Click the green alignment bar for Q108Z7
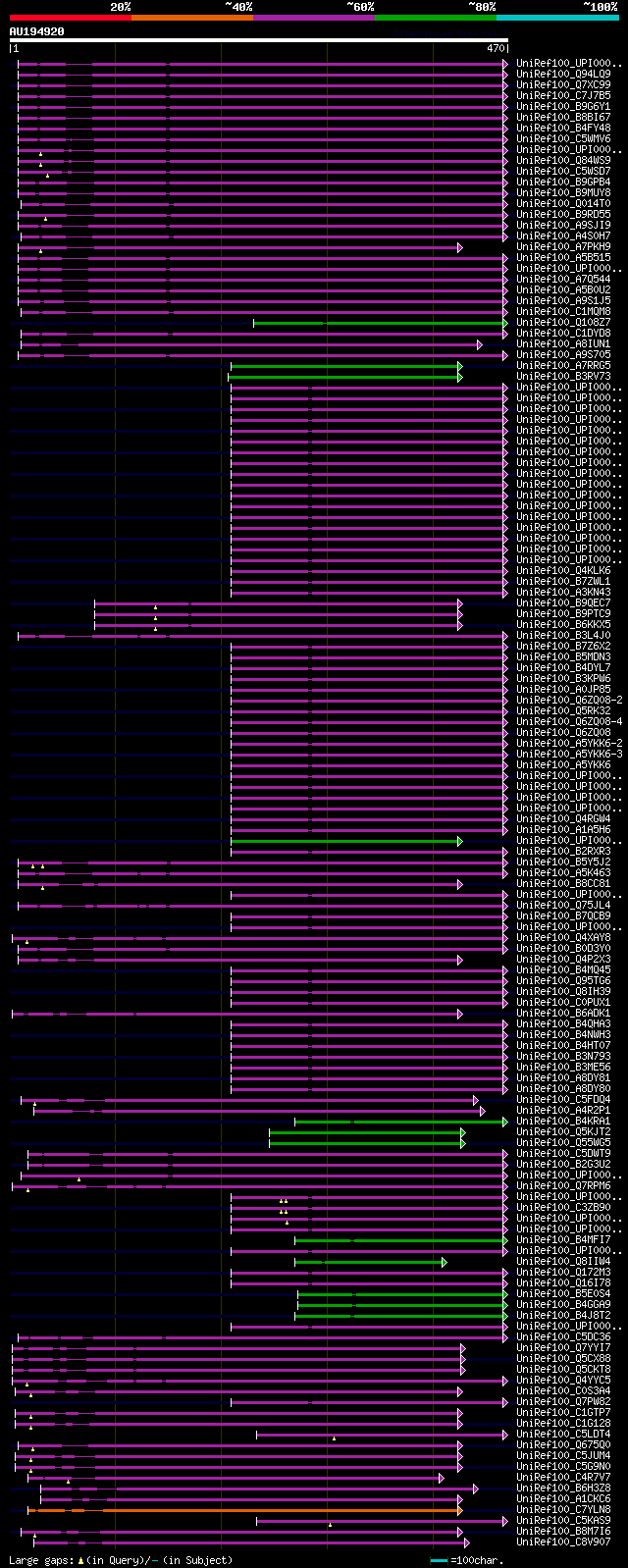This screenshot has height=1568, width=628. (x=381, y=322)
